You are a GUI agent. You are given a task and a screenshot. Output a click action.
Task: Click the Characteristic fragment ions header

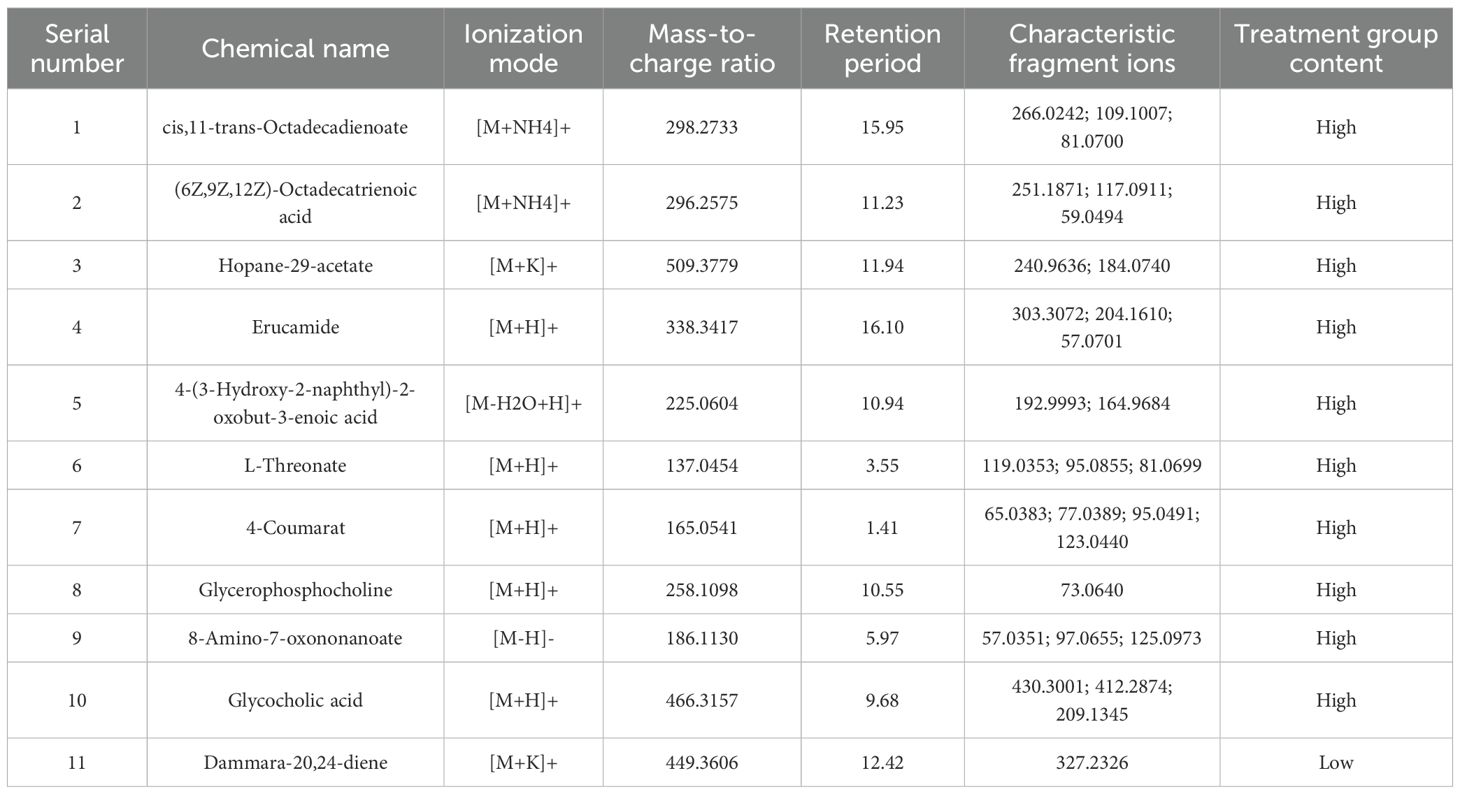(1091, 49)
